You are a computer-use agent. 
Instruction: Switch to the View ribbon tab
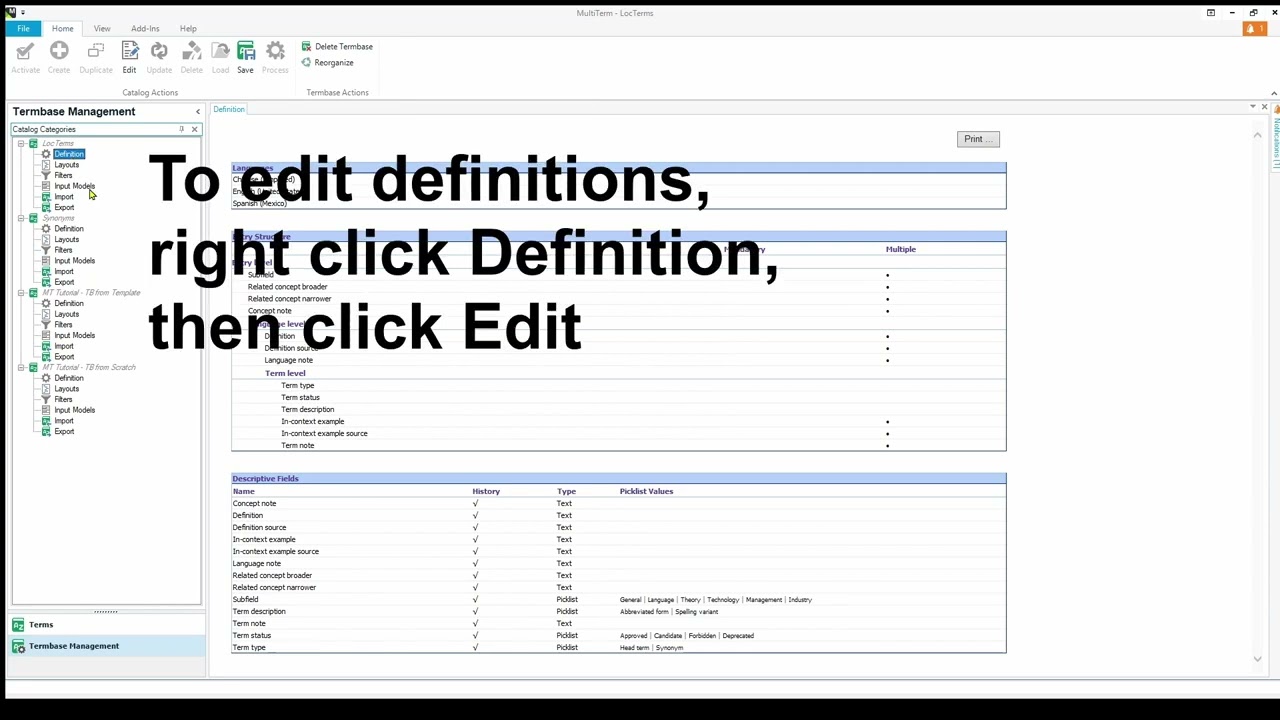[102, 28]
